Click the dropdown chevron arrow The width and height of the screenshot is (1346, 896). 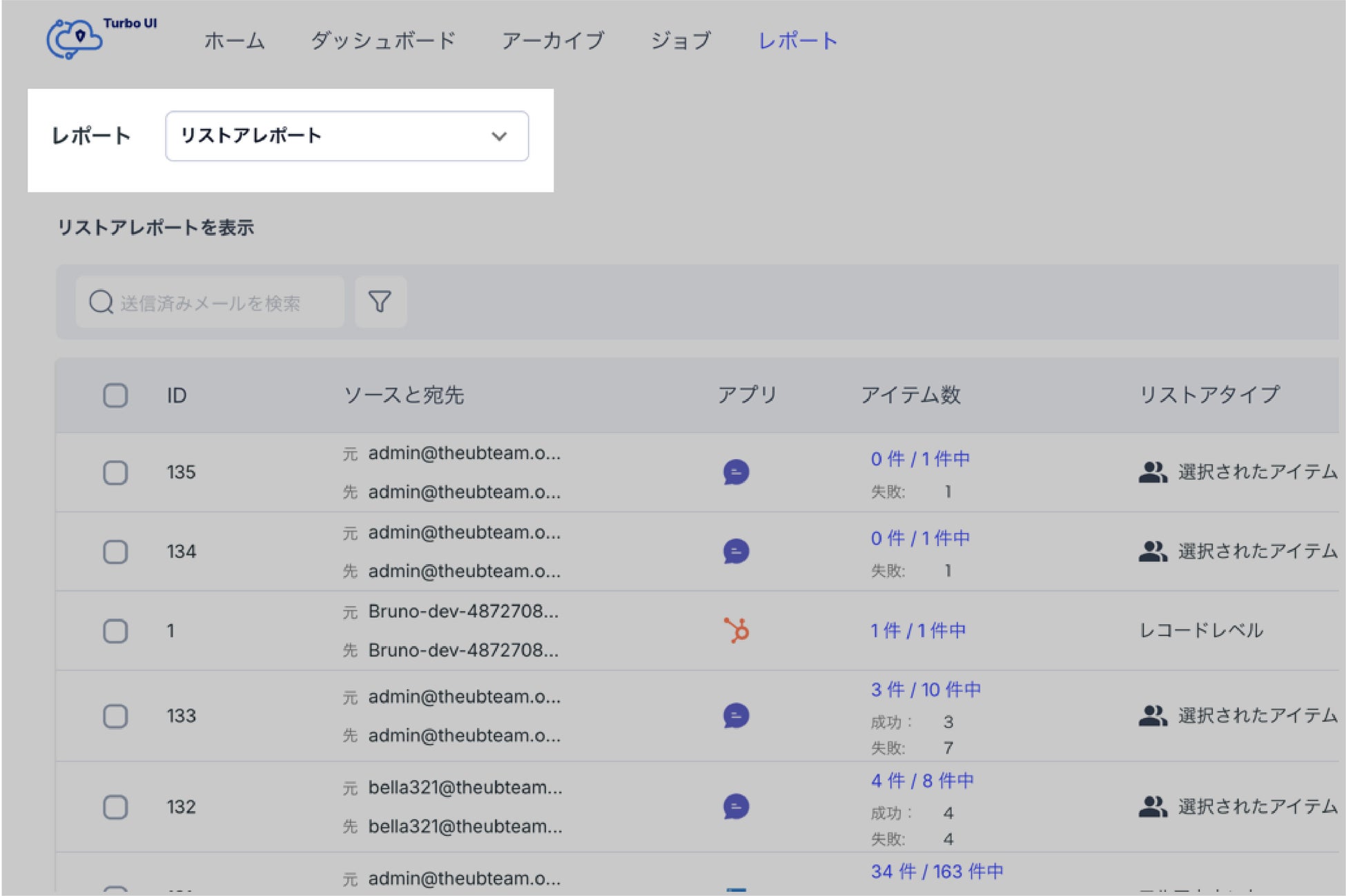click(x=499, y=136)
